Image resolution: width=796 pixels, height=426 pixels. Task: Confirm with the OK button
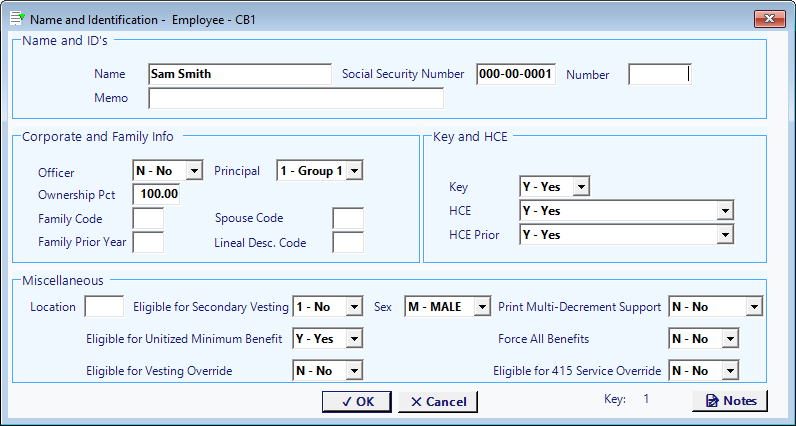357,402
